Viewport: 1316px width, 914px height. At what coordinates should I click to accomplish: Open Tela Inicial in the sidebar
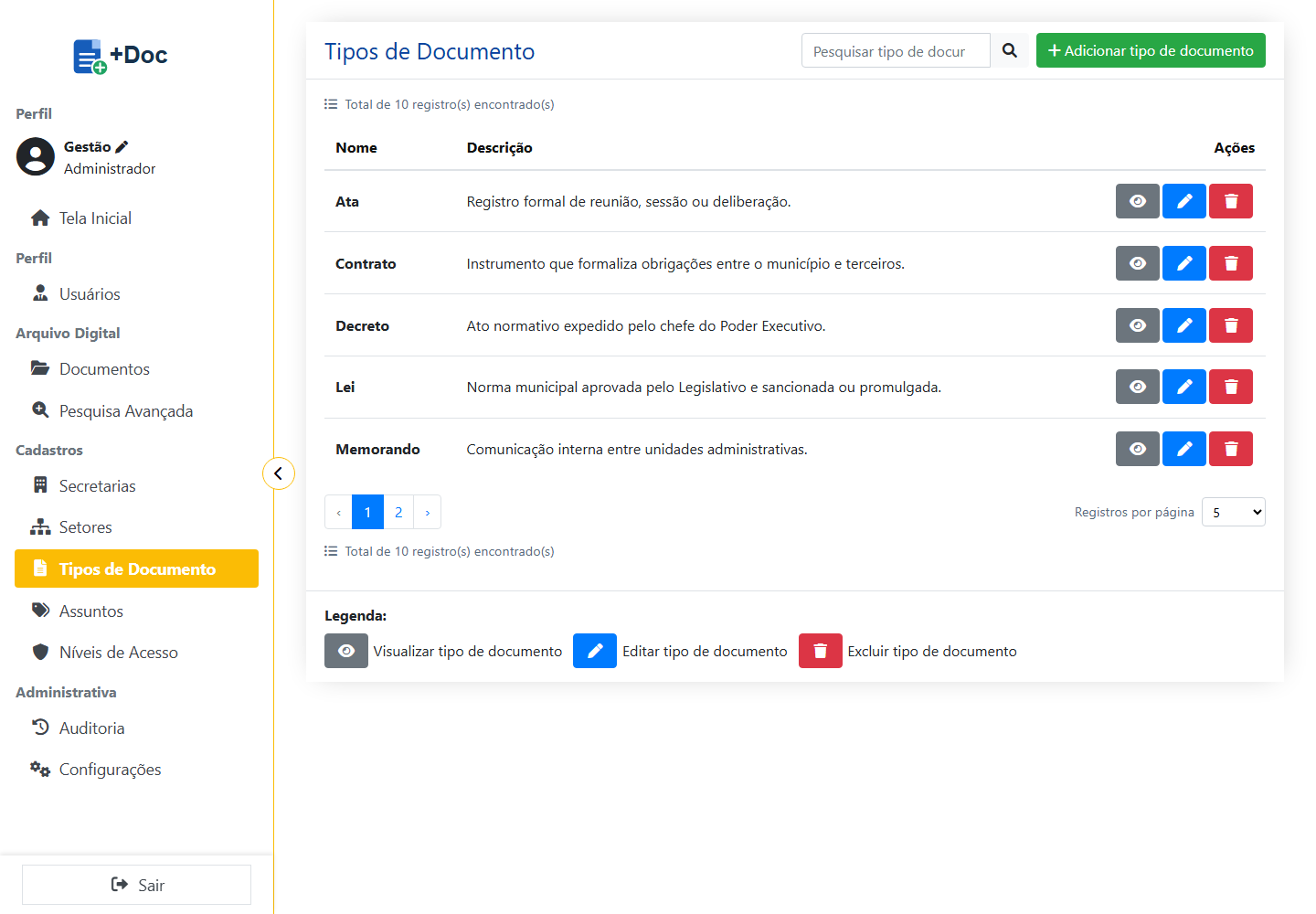(x=136, y=218)
